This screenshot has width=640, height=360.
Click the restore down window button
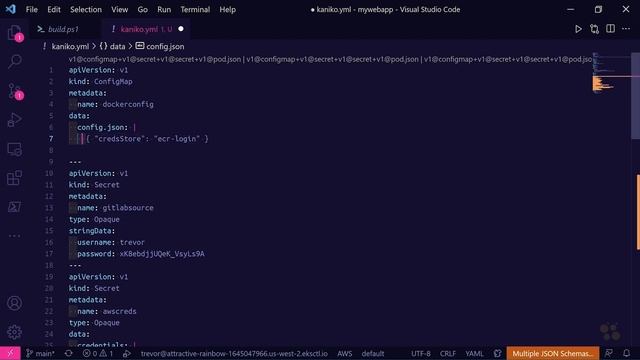tap(598, 9)
